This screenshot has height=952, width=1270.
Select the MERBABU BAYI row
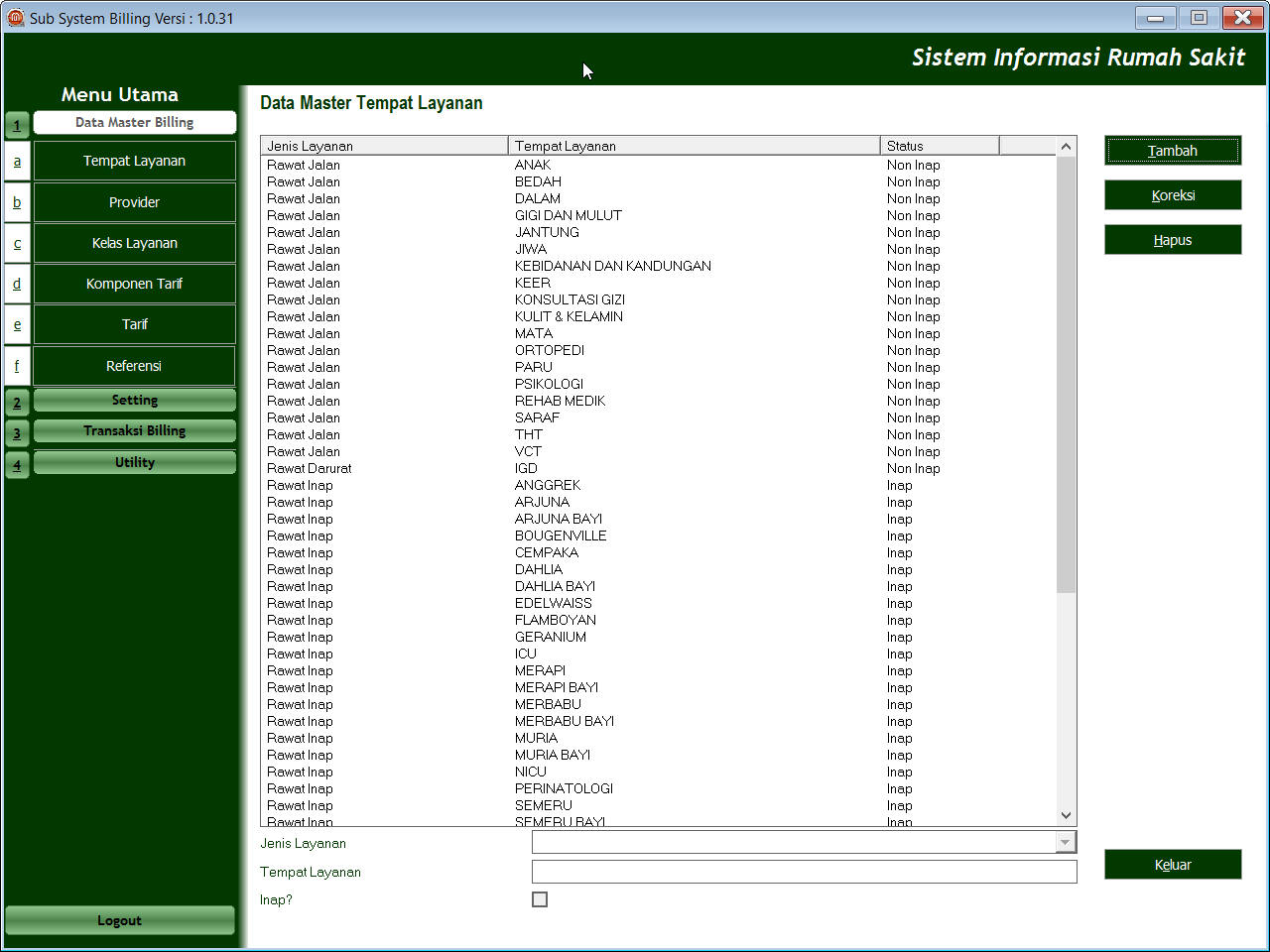tap(659, 721)
